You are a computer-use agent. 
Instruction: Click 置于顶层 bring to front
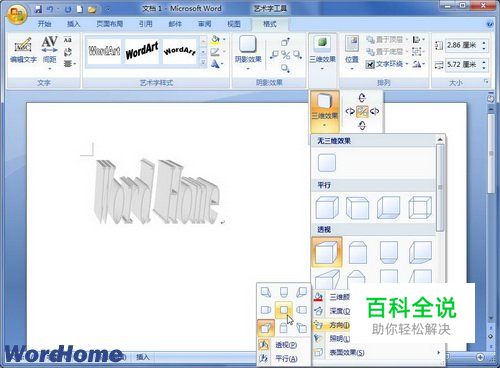tap(387, 40)
